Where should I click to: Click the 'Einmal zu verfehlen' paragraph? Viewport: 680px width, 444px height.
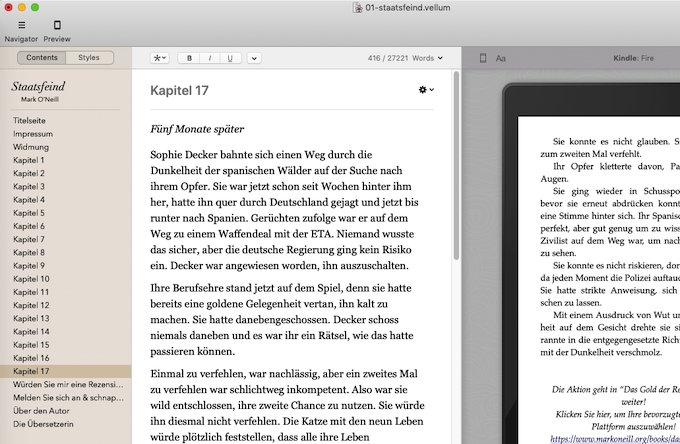point(288,405)
